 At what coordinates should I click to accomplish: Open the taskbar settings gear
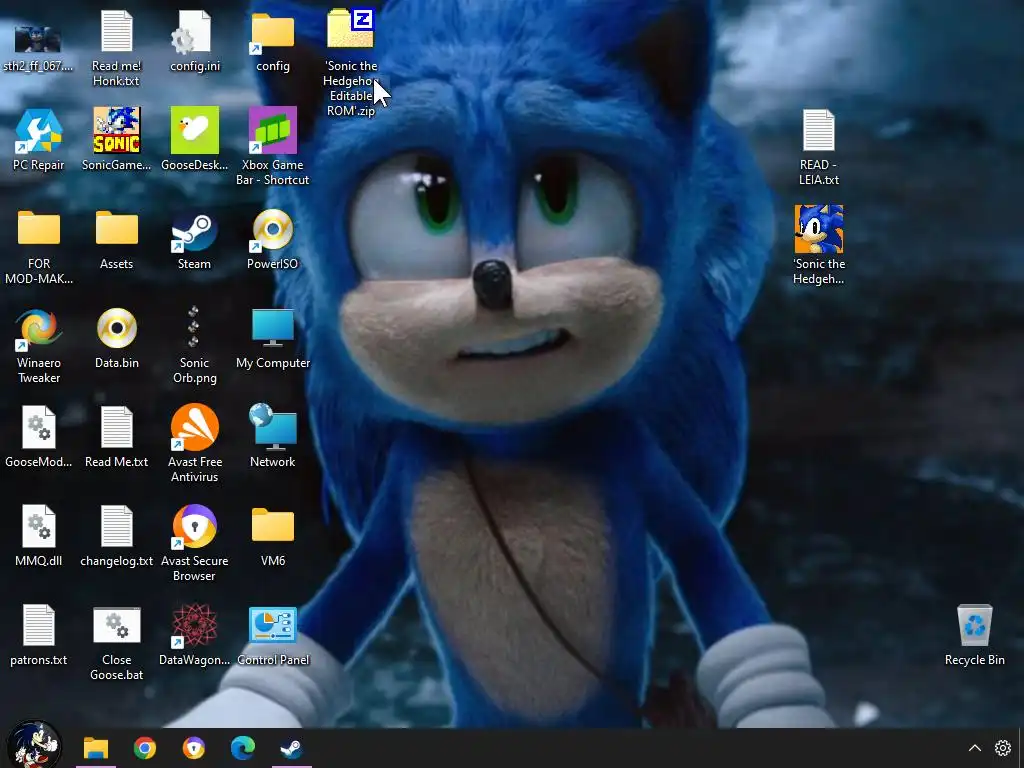(x=1002, y=748)
